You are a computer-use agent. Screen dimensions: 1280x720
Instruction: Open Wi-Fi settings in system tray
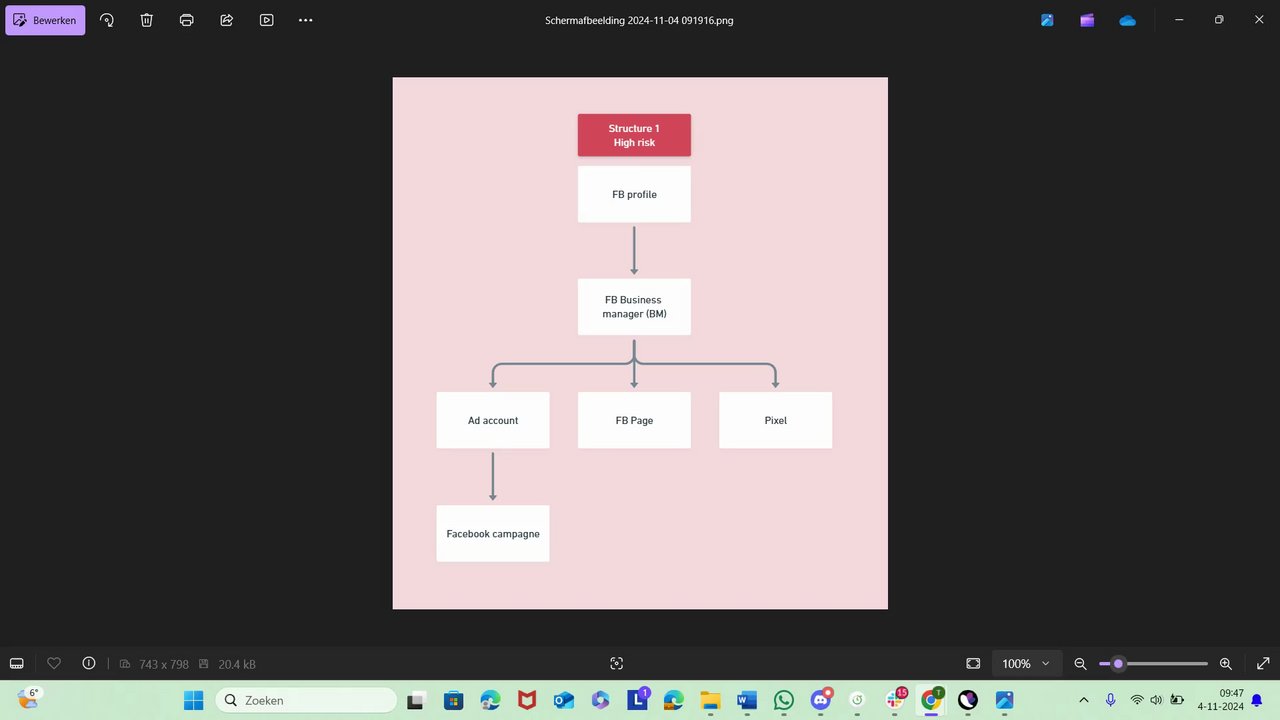tap(1137, 700)
